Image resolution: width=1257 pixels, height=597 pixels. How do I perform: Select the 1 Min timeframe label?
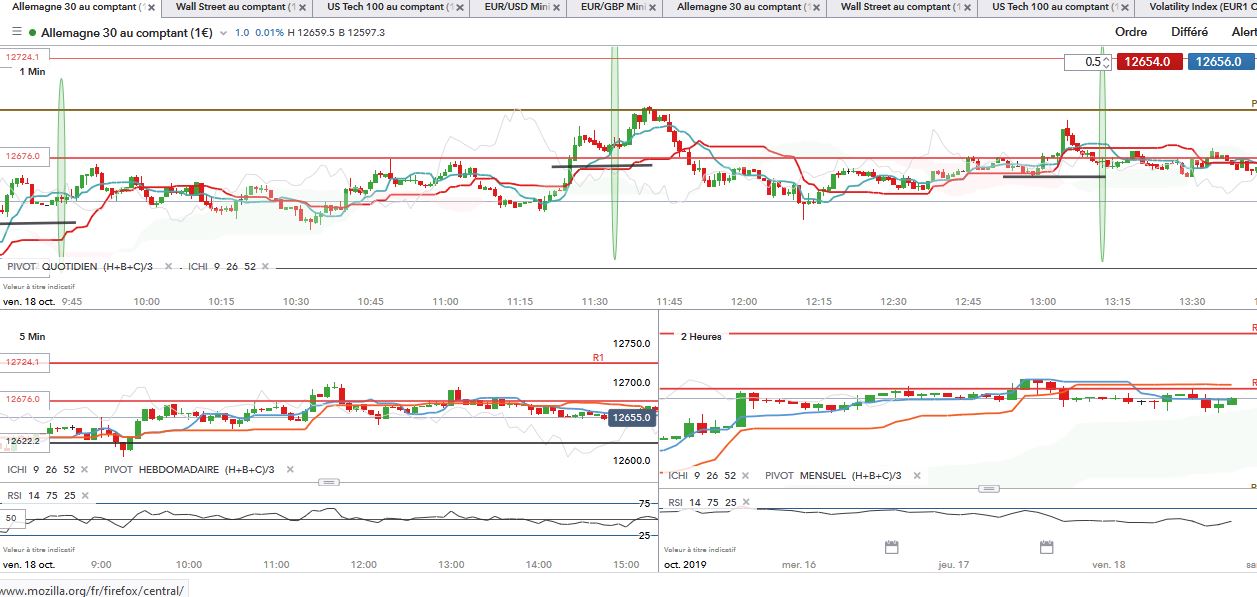point(32,72)
